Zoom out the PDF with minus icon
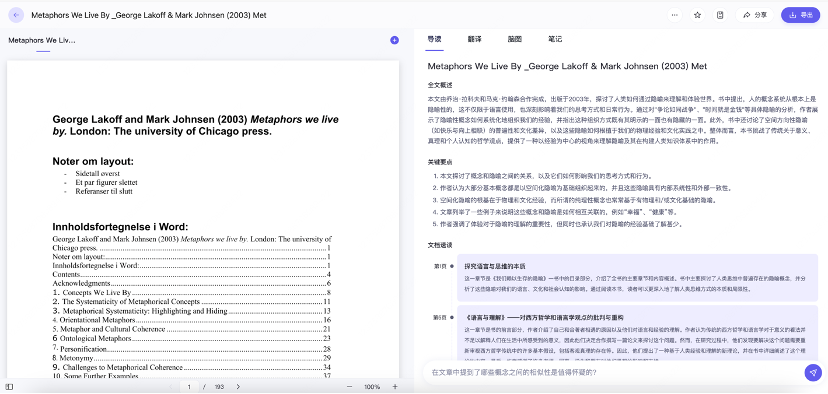The height and width of the screenshot is (394, 828). (349, 387)
